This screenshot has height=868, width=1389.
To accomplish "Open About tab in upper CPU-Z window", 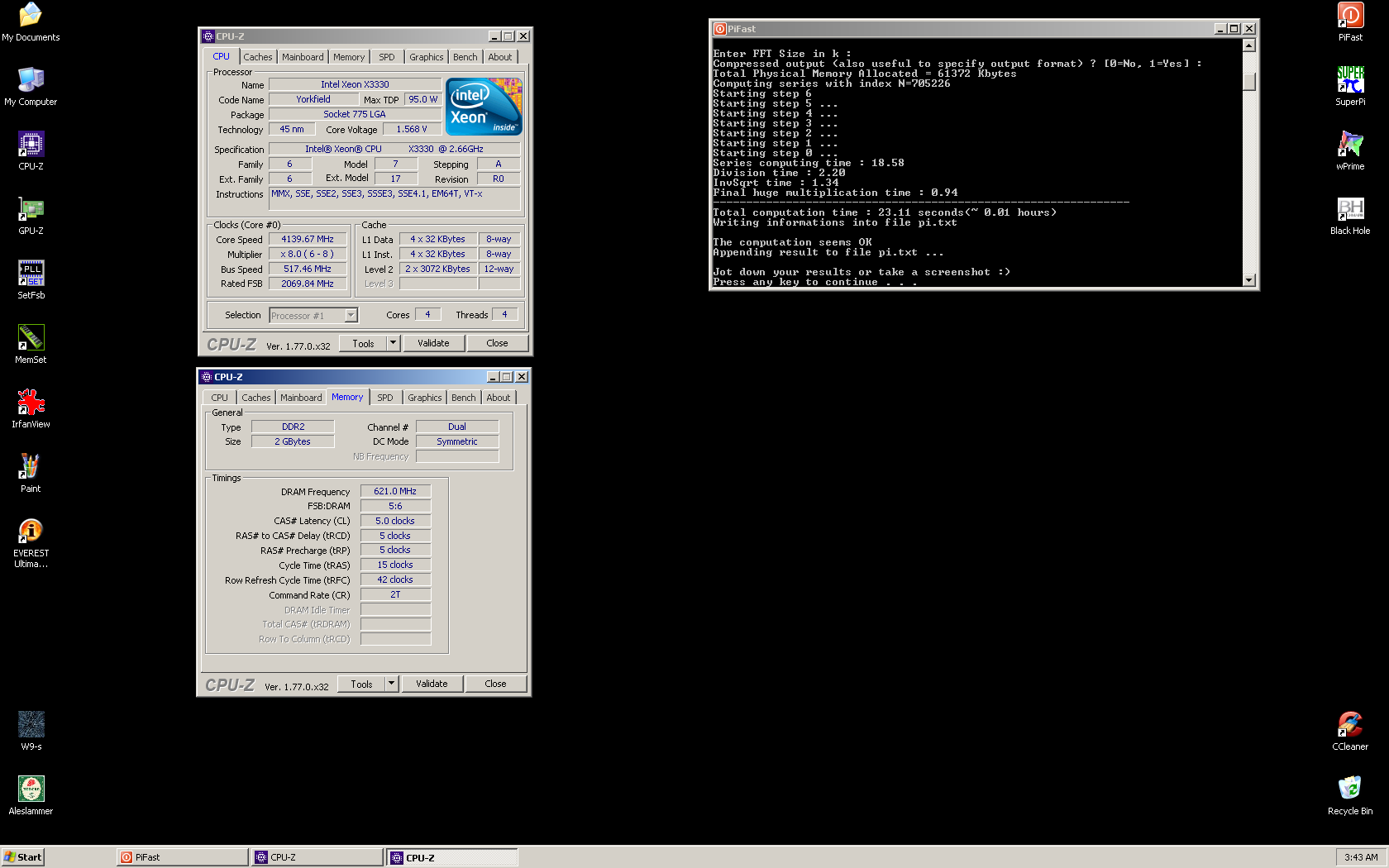I will (x=500, y=57).
